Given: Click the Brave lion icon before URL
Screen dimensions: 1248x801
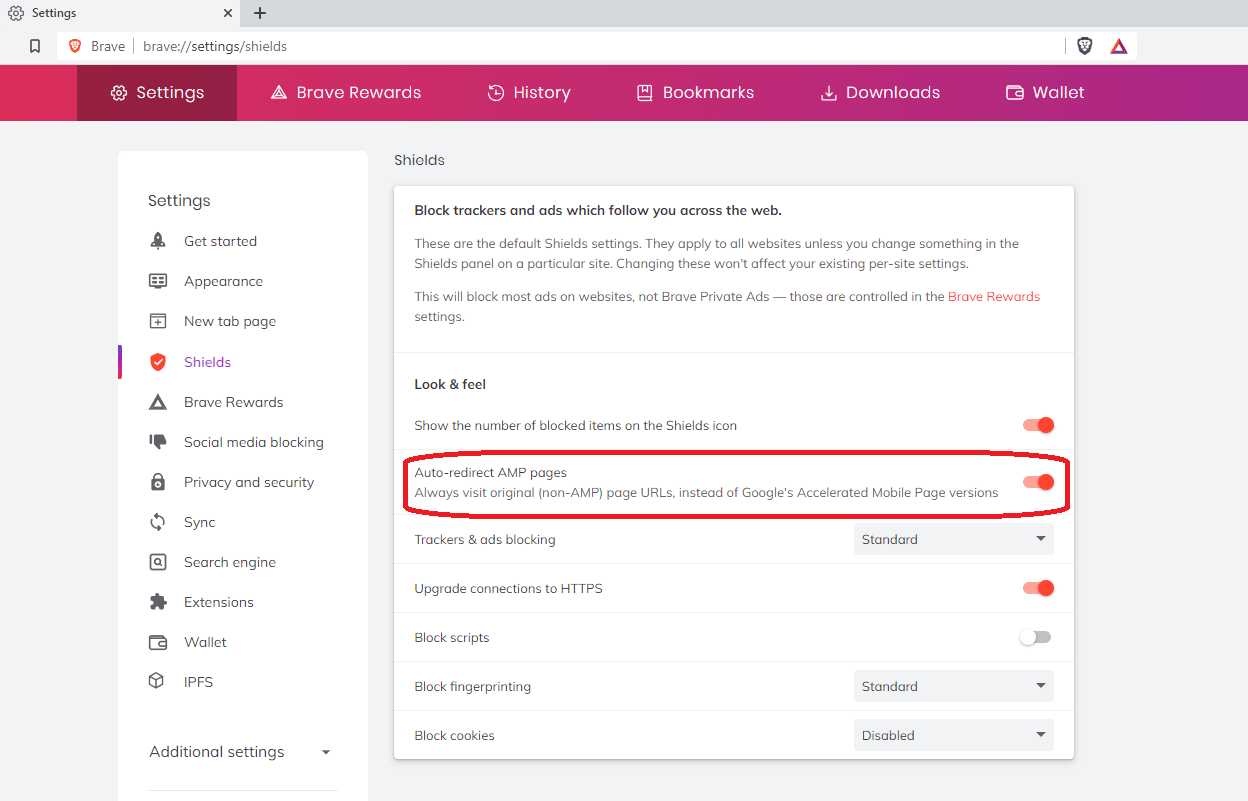Looking at the screenshot, I should [x=75, y=46].
